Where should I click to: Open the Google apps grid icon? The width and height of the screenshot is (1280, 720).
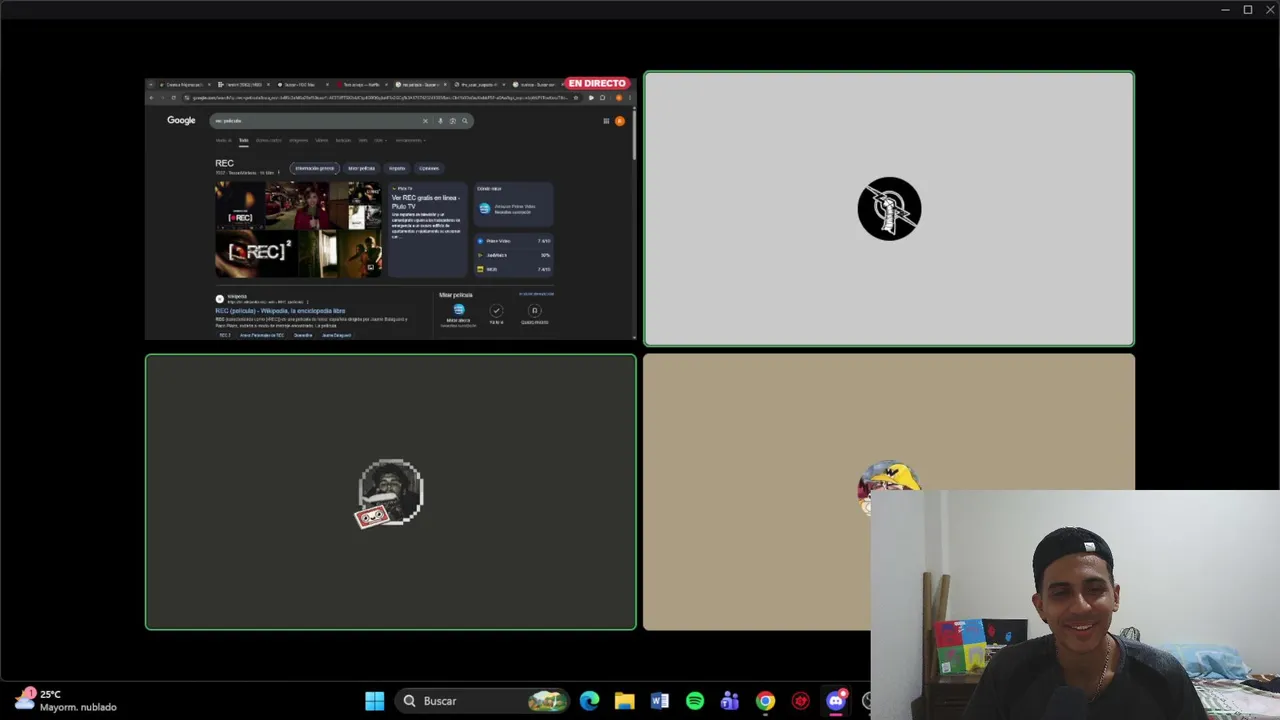pos(606,121)
